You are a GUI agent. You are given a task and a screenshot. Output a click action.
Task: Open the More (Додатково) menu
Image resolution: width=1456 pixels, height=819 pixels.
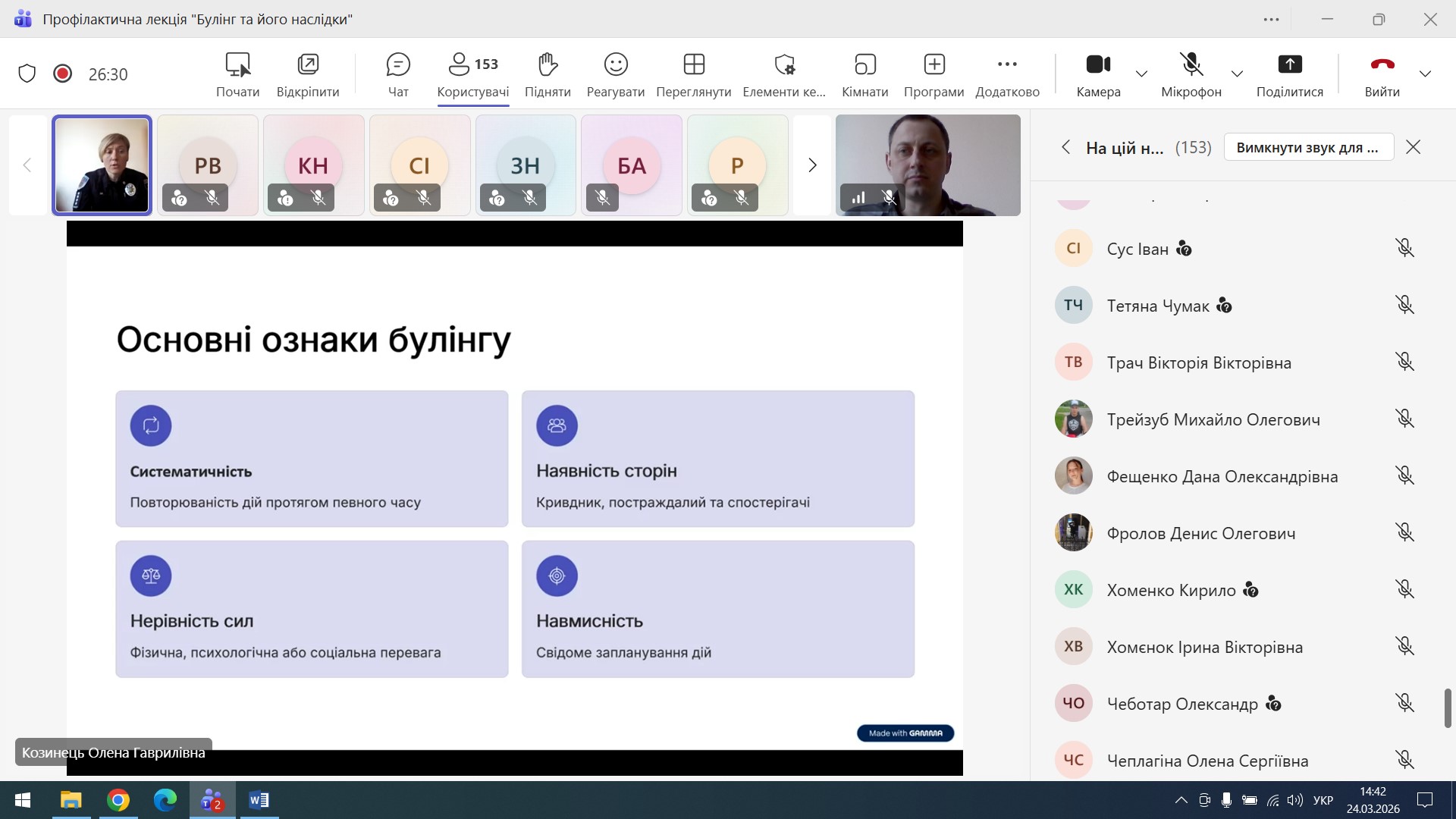pos(1007,65)
